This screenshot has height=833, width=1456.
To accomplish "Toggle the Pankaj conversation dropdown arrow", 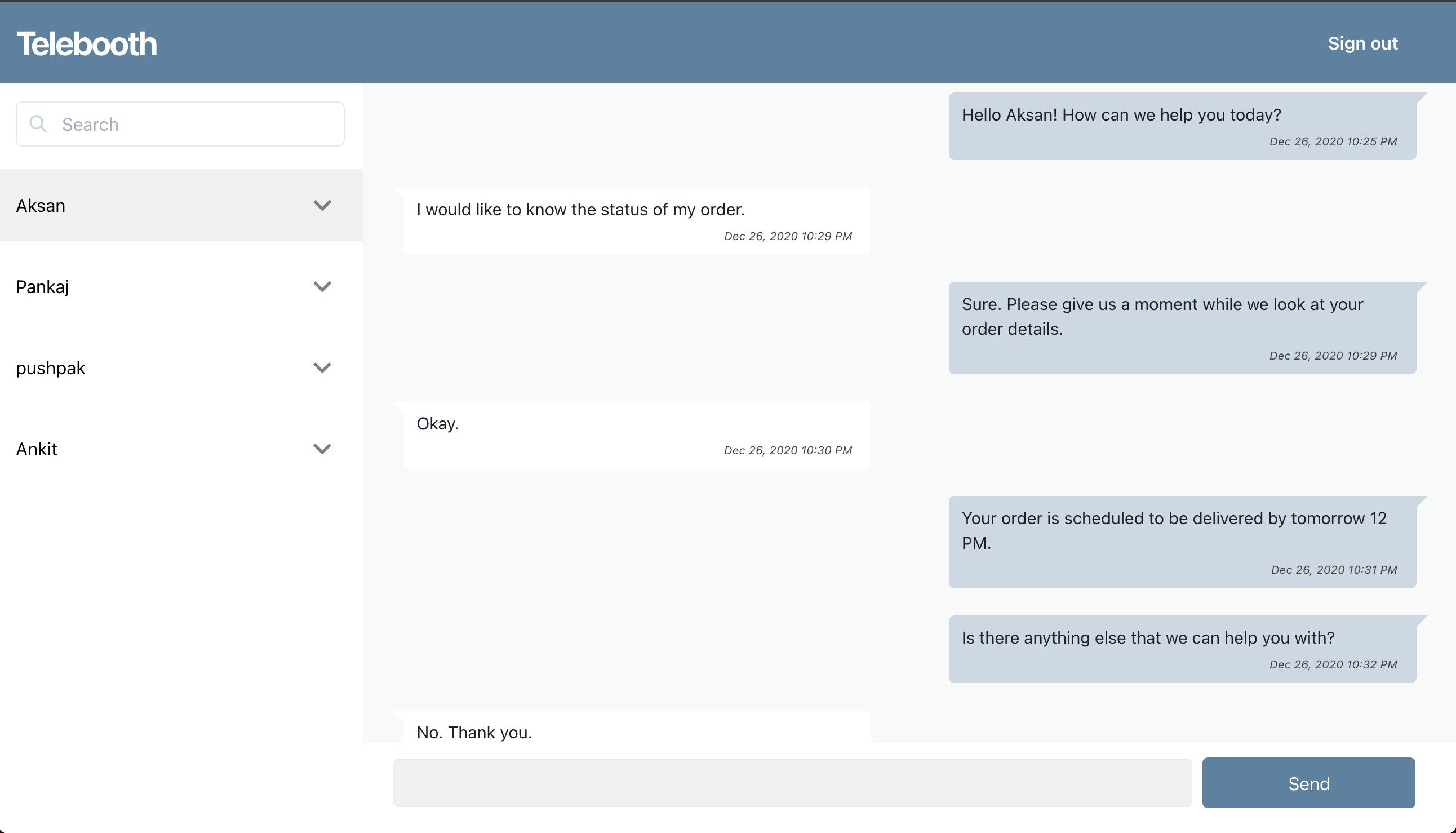I will coord(322,287).
